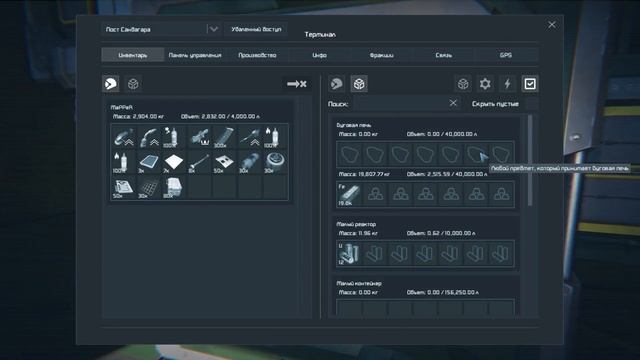Select the 30x metal grid item

pos(149,187)
